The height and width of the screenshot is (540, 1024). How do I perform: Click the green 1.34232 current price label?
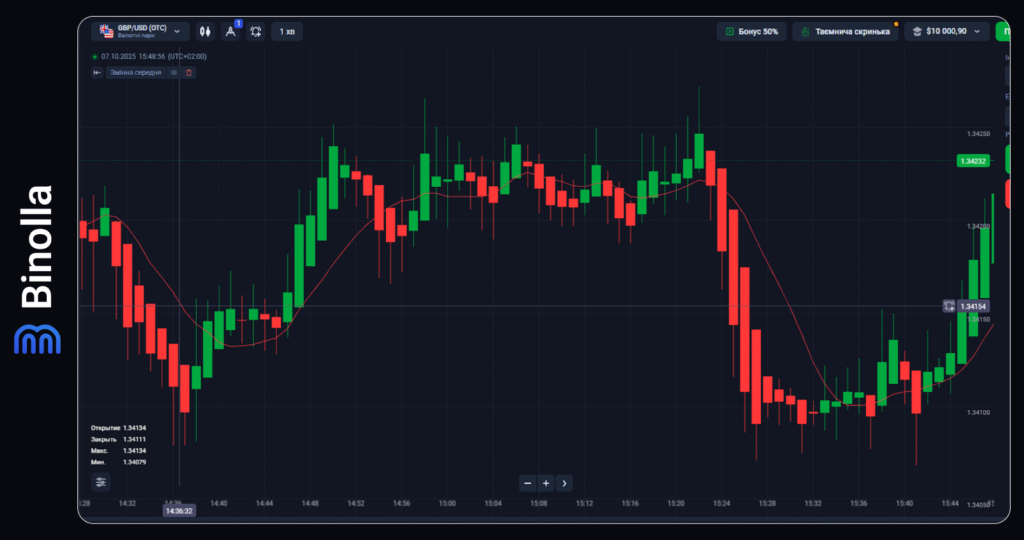pos(972,161)
